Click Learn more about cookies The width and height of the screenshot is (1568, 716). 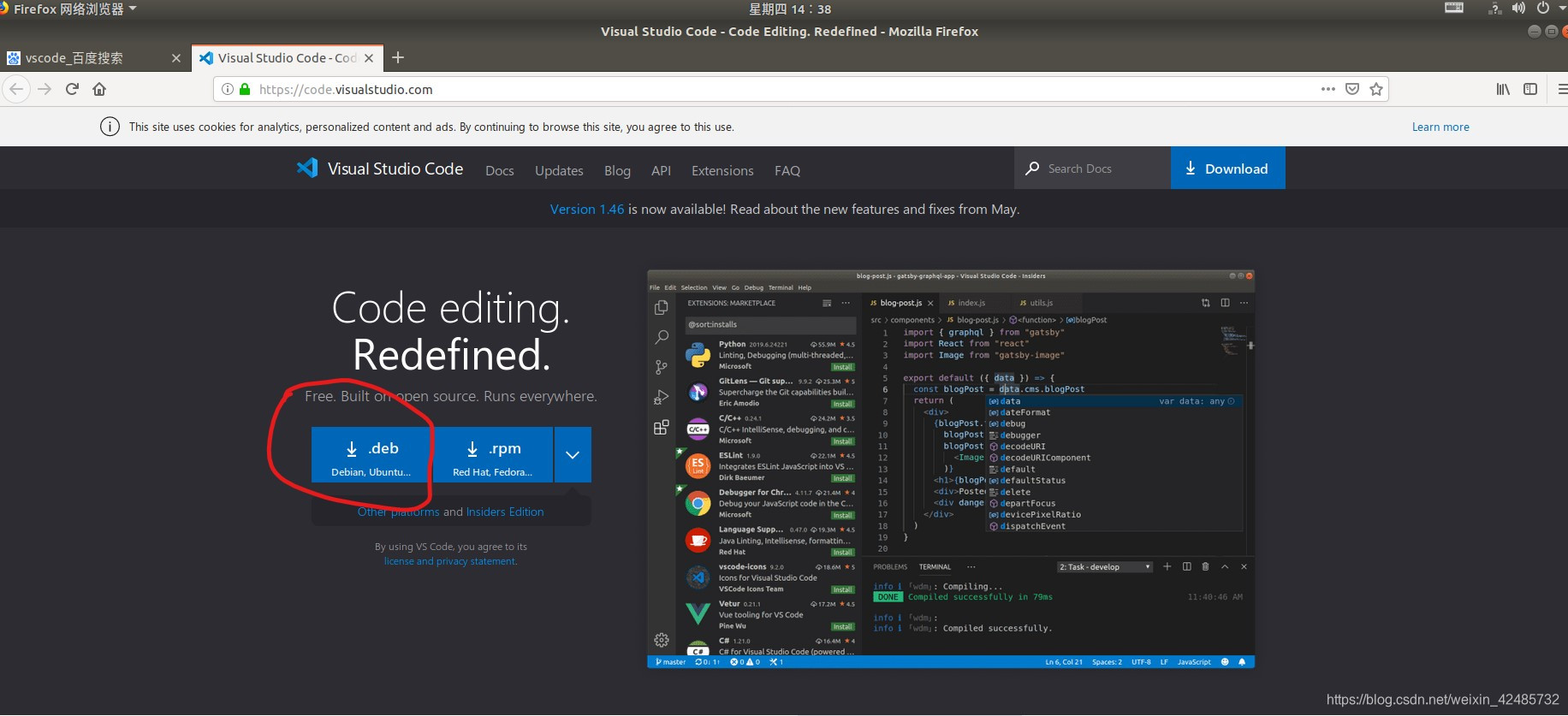pyautogui.click(x=1440, y=127)
